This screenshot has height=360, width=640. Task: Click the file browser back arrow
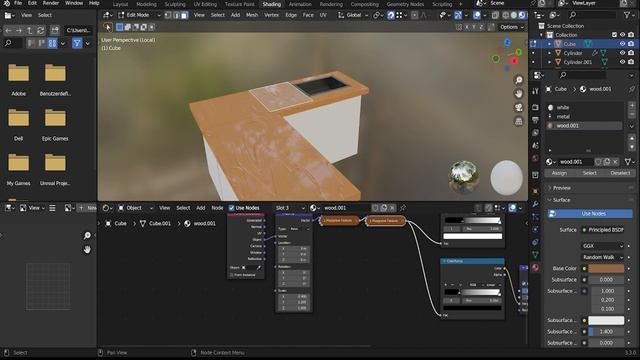[x=8, y=30]
